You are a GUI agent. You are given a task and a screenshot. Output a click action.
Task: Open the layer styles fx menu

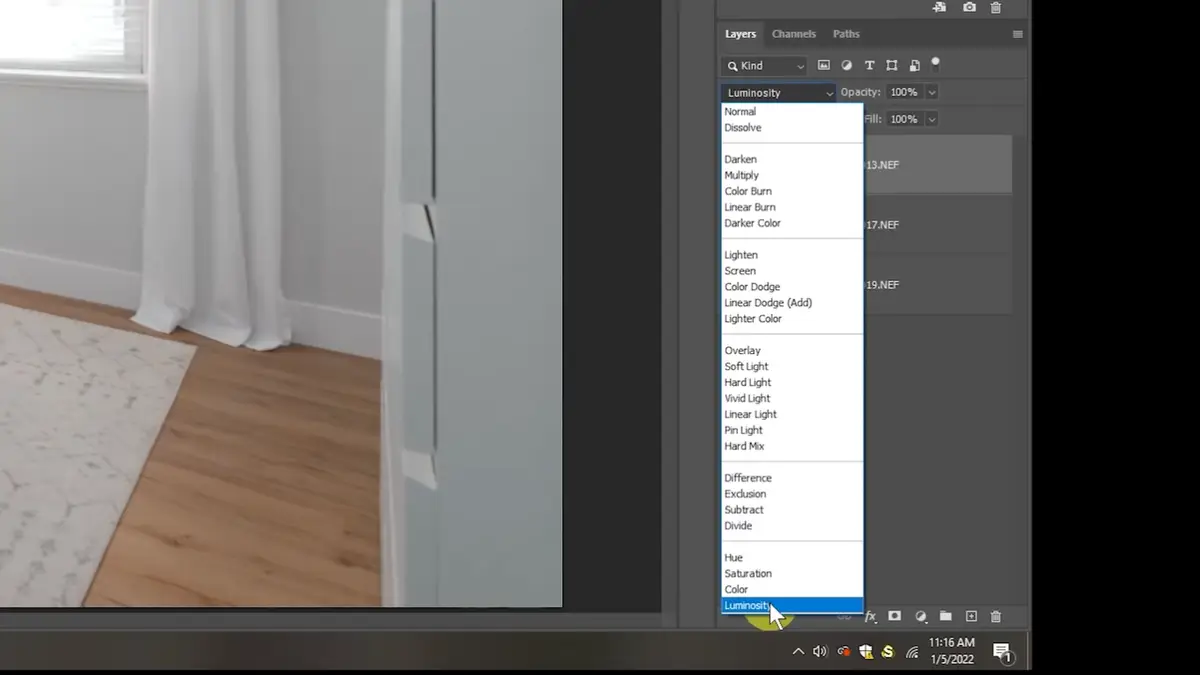tap(870, 617)
